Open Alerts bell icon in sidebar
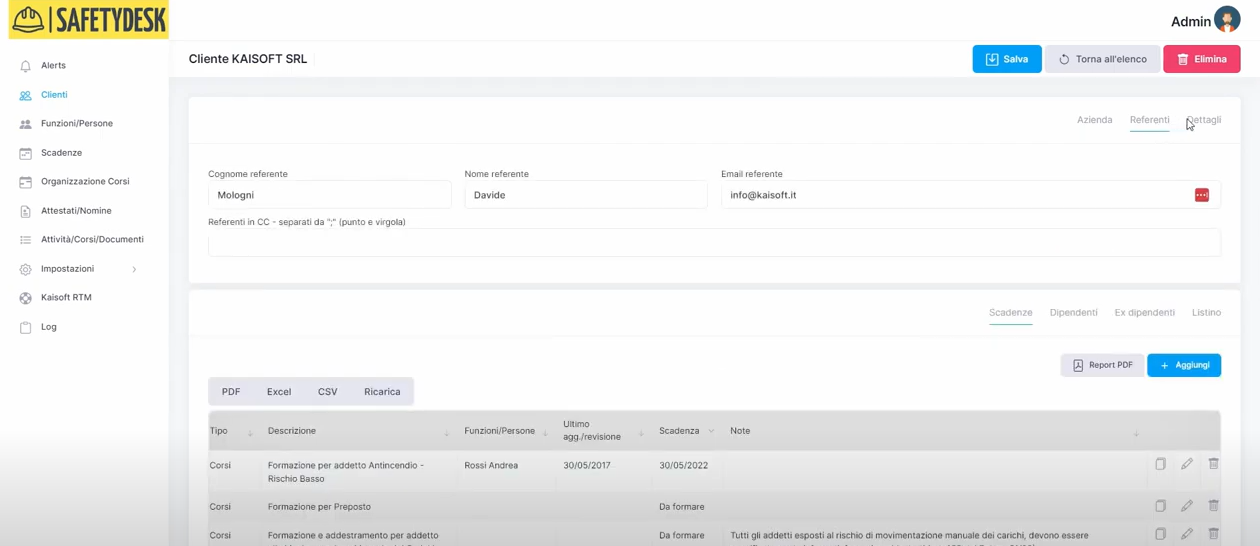The height and width of the screenshot is (546, 1260). click(25, 66)
